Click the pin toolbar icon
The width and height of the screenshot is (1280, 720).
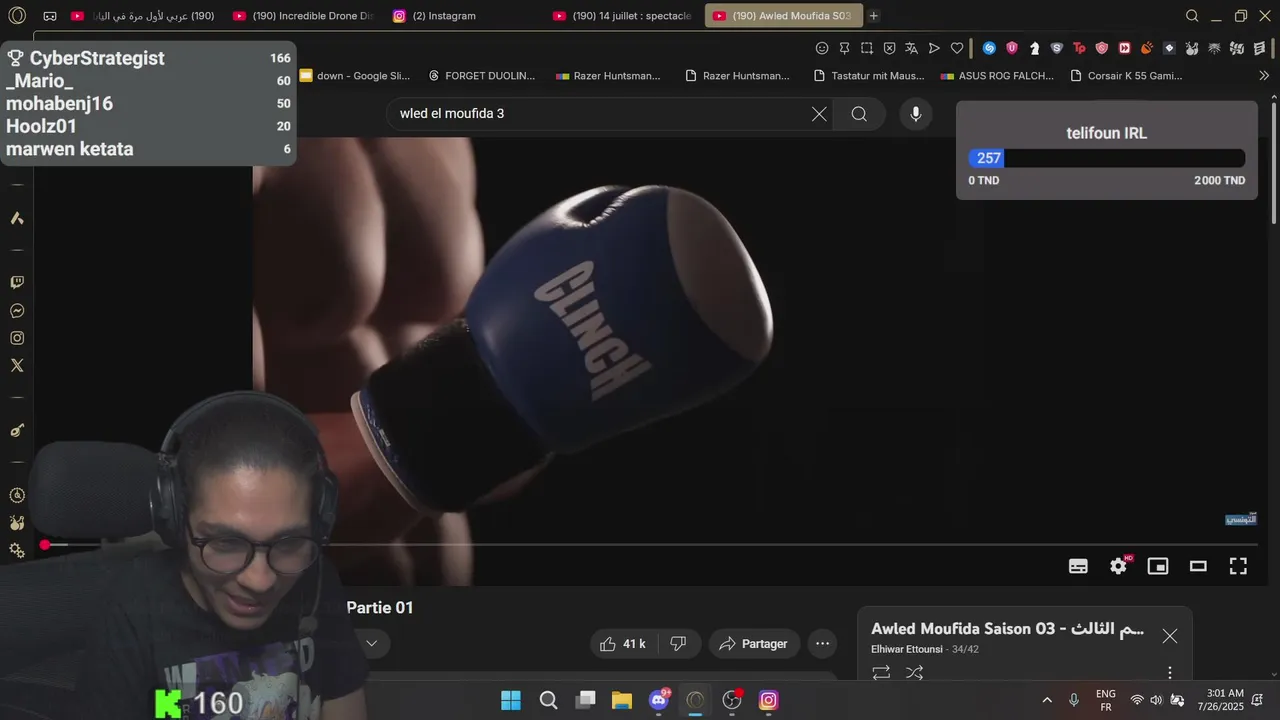[x=844, y=48]
